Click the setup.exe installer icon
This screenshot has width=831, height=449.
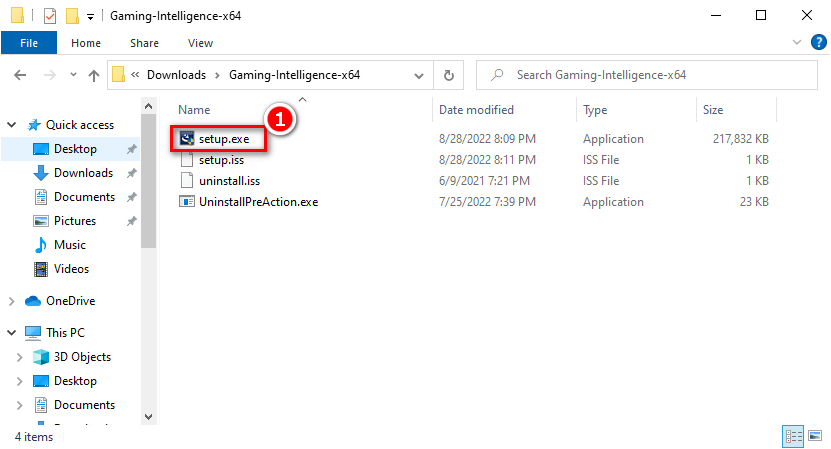(187, 139)
